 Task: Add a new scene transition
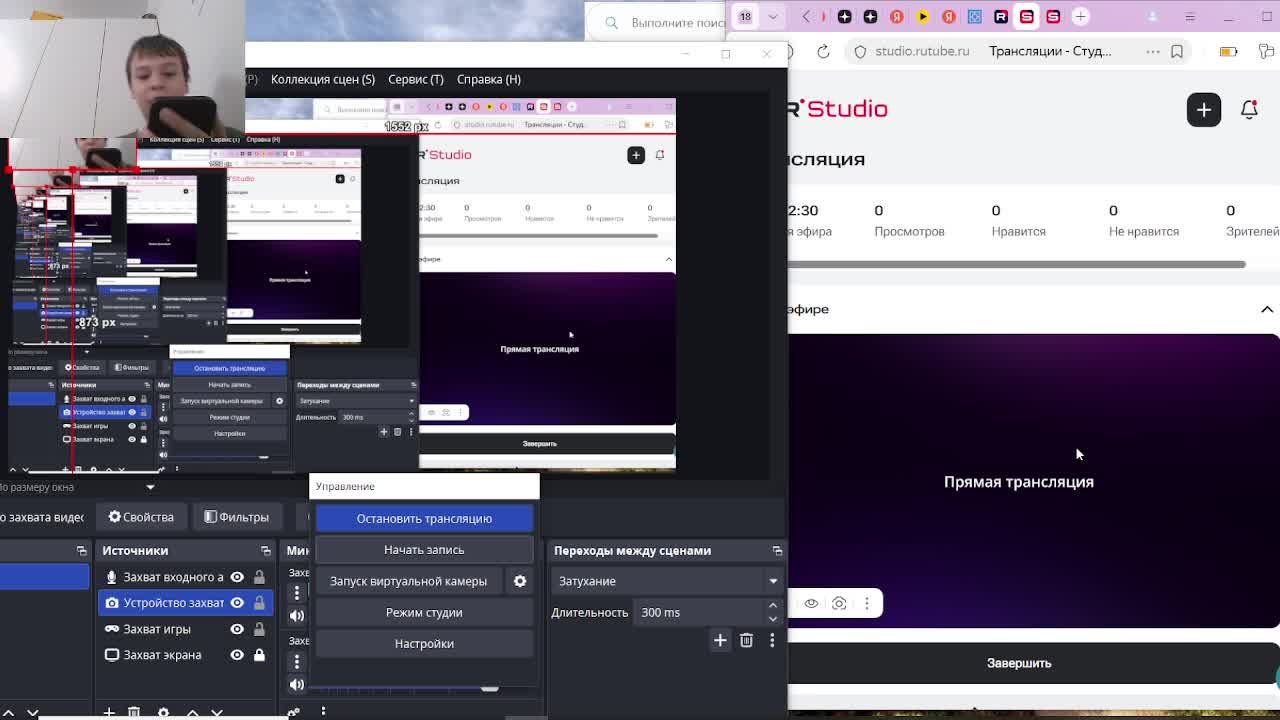coord(720,640)
